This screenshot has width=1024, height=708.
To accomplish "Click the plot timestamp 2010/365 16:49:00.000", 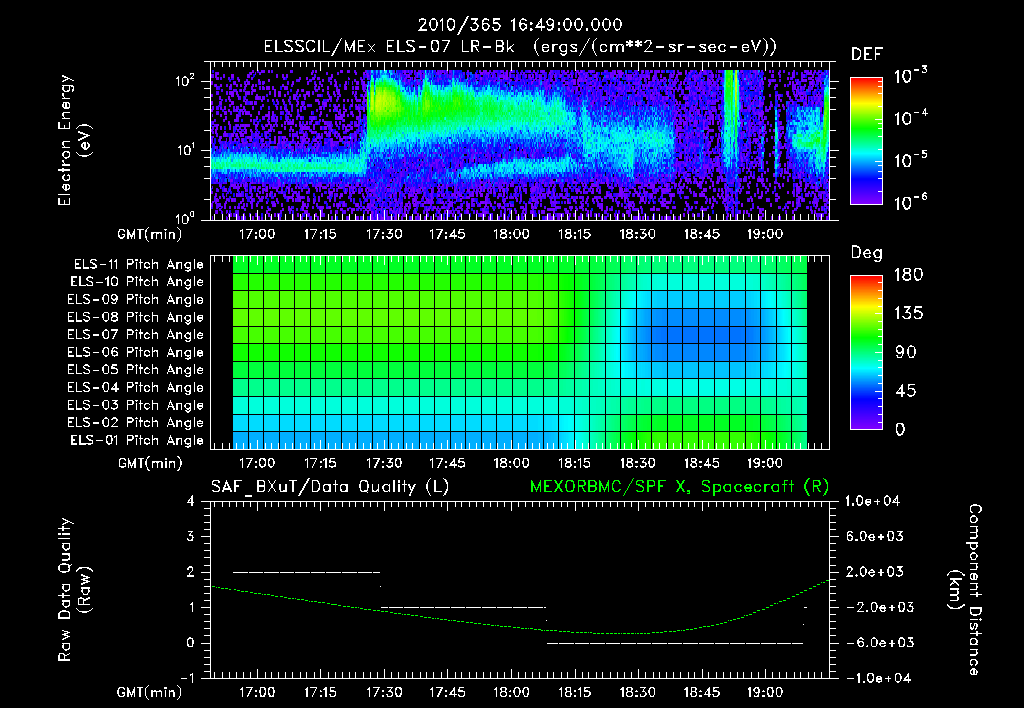I will click(520, 25).
